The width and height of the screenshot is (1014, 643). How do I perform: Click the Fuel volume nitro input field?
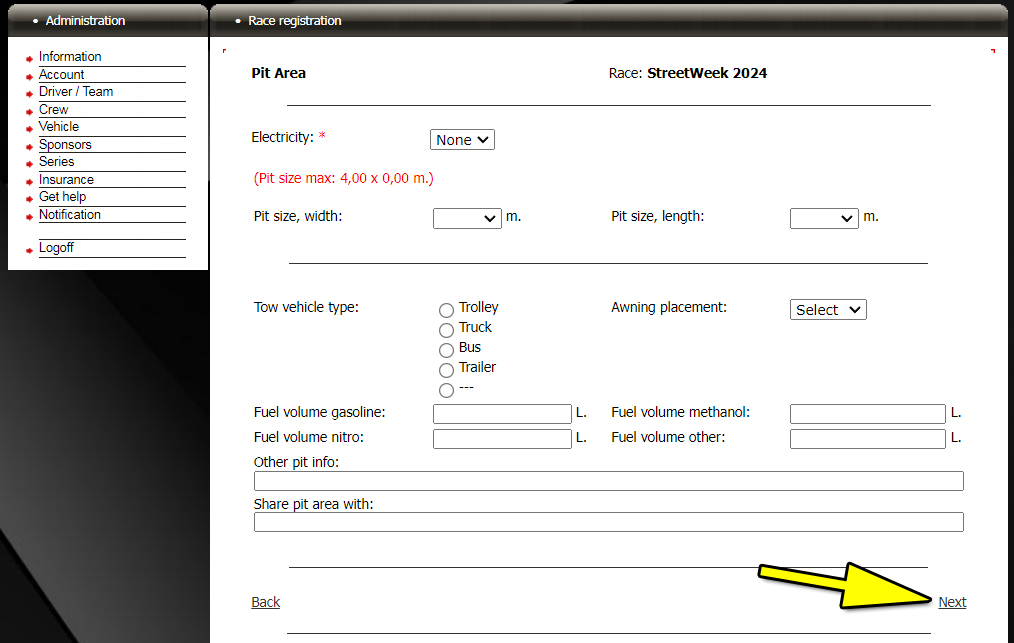tap(502, 439)
